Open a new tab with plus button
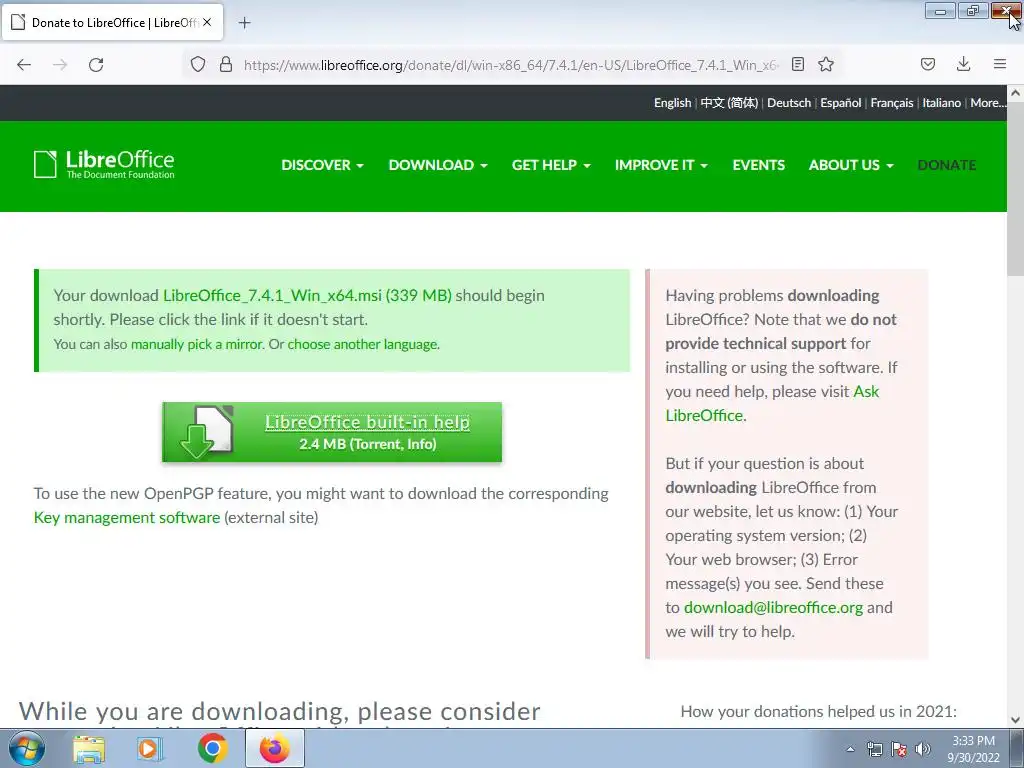This screenshot has height=768, width=1024. [244, 23]
